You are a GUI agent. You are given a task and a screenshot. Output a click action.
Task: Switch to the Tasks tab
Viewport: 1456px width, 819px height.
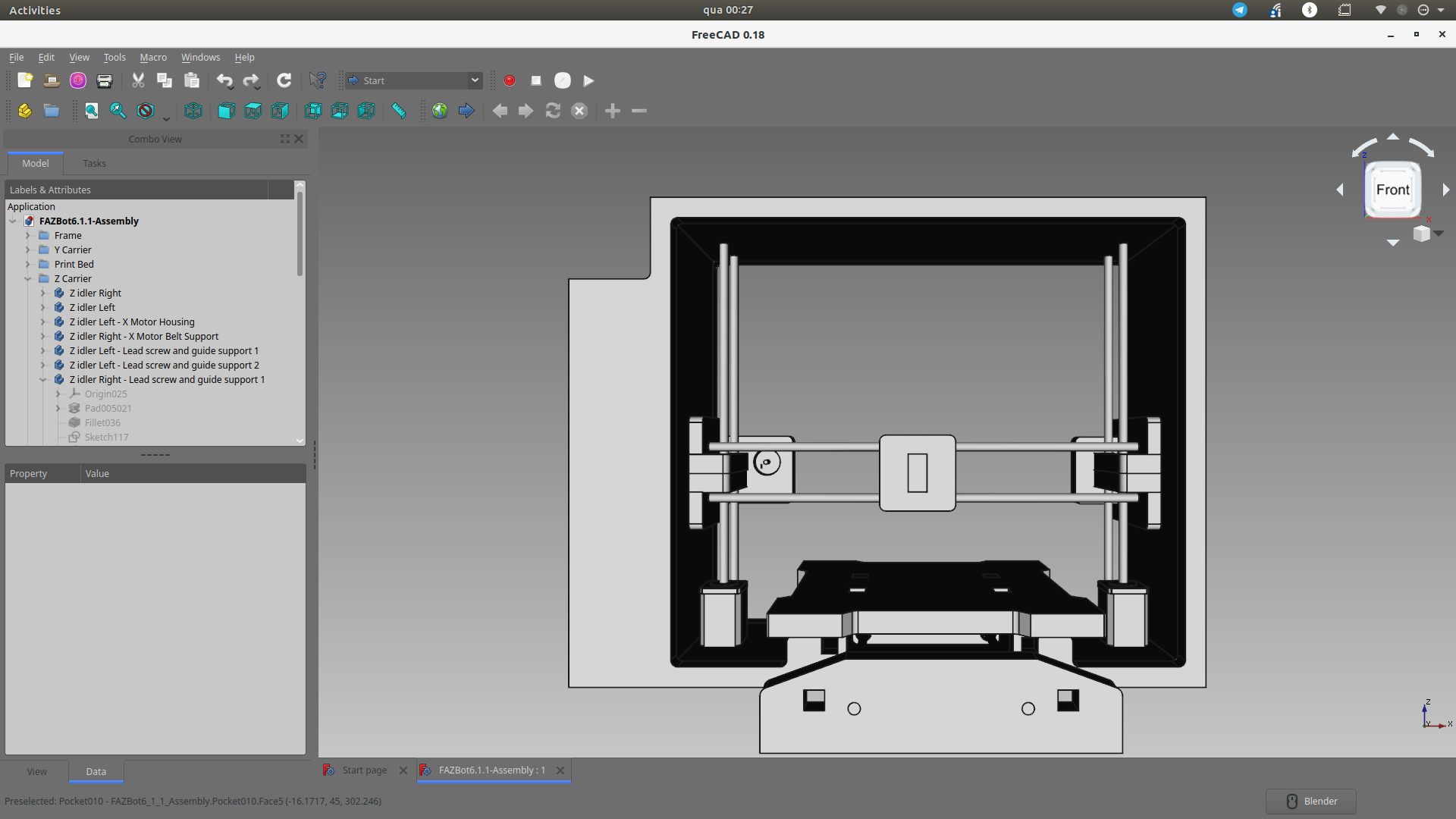[x=94, y=164]
